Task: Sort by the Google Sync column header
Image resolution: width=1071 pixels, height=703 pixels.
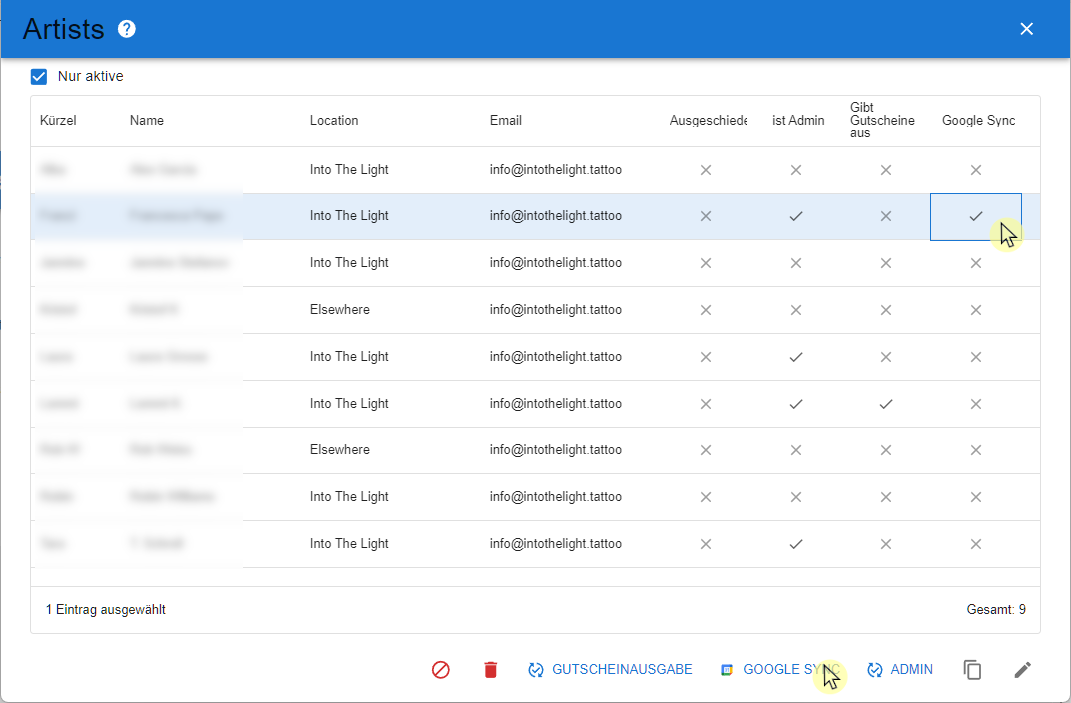Action: 978,120
